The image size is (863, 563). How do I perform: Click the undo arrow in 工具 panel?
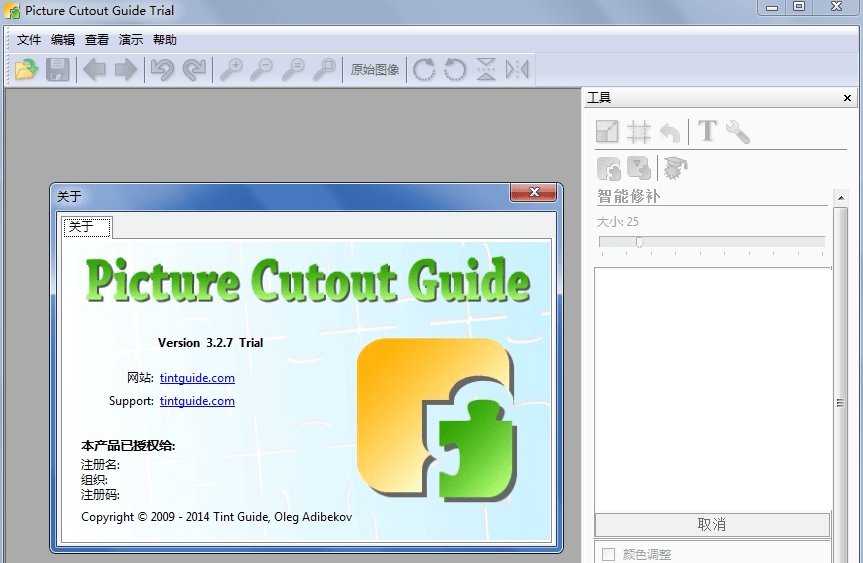point(670,133)
